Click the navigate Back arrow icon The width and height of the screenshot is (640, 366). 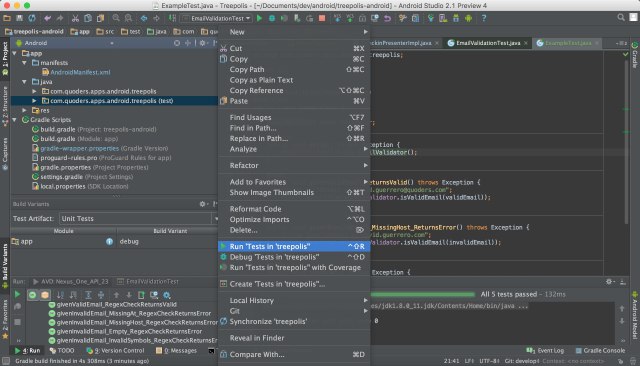point(144,18)
